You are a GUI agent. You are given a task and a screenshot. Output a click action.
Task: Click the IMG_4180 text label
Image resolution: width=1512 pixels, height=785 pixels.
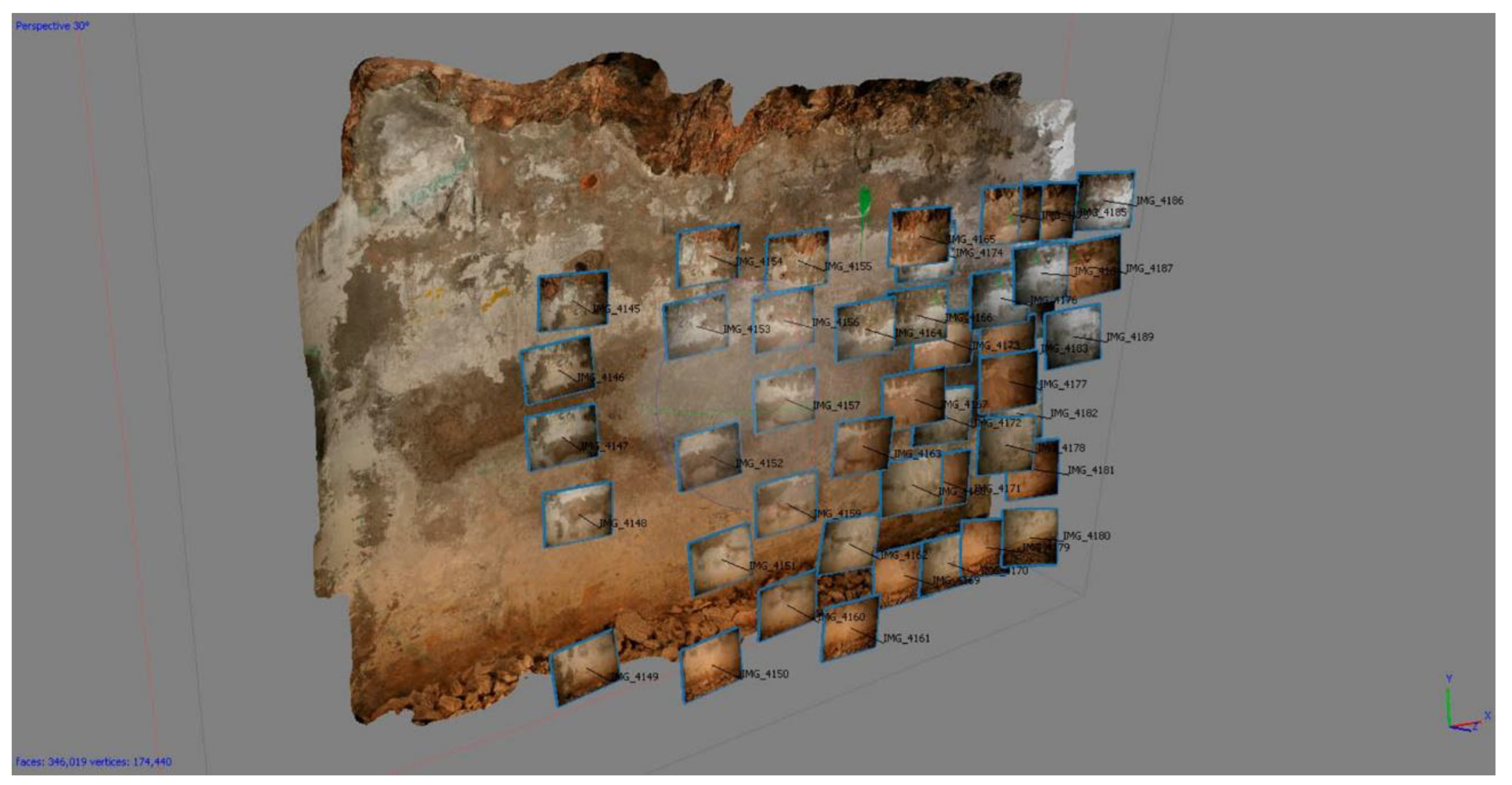click(1086, 535)
